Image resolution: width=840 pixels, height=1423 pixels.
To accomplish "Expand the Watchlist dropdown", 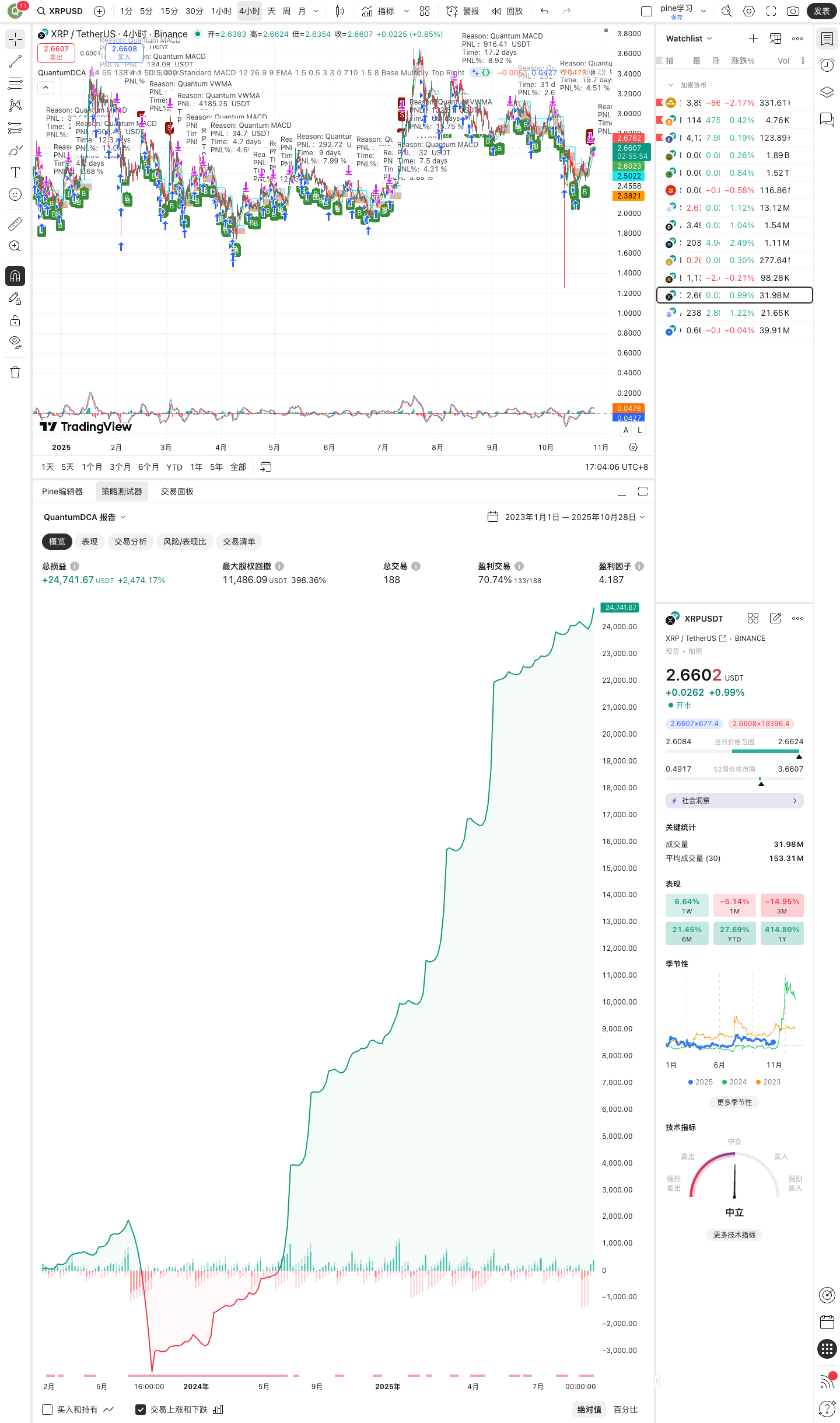I will coord(689,39).
